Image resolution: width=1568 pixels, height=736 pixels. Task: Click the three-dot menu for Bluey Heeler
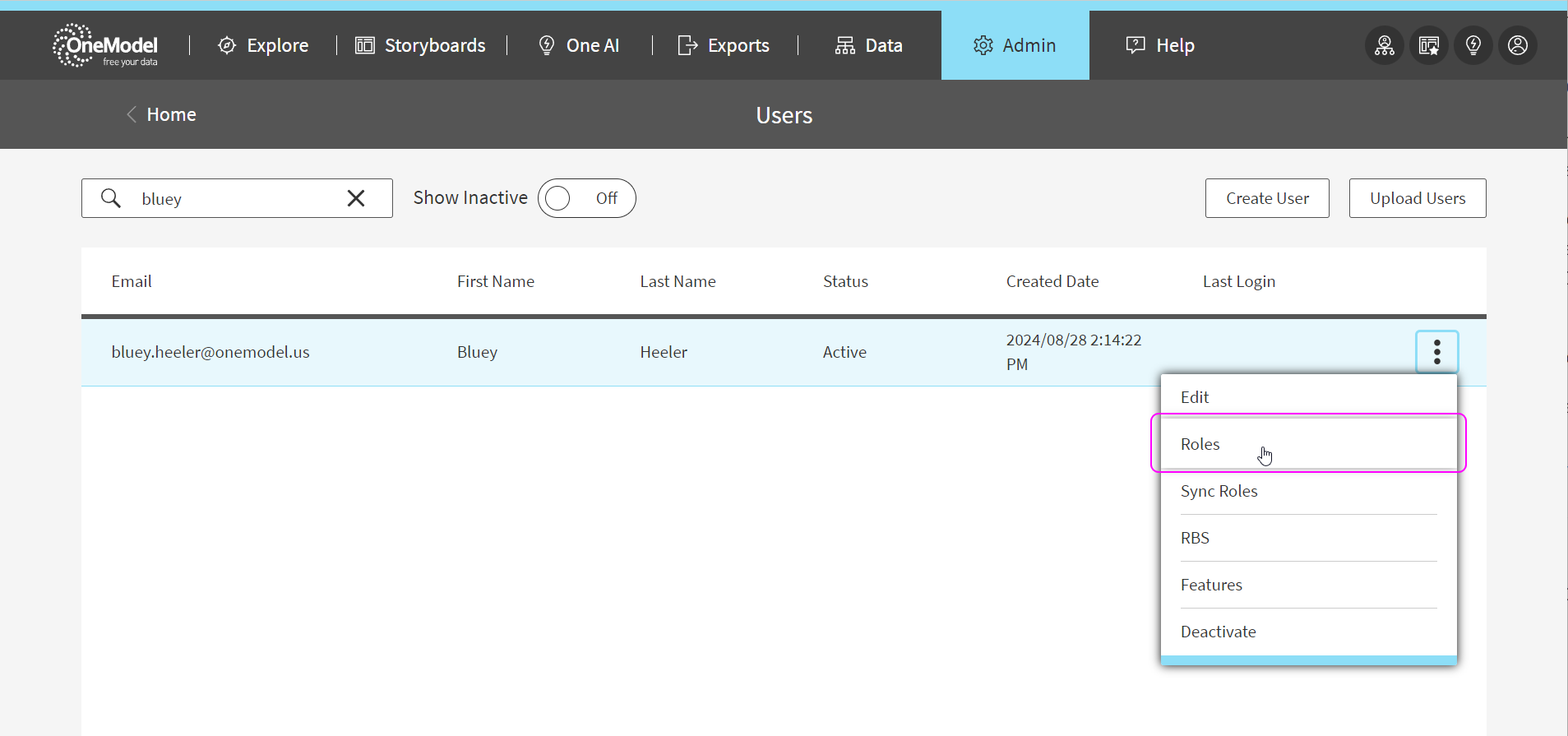pos(1437,352)
